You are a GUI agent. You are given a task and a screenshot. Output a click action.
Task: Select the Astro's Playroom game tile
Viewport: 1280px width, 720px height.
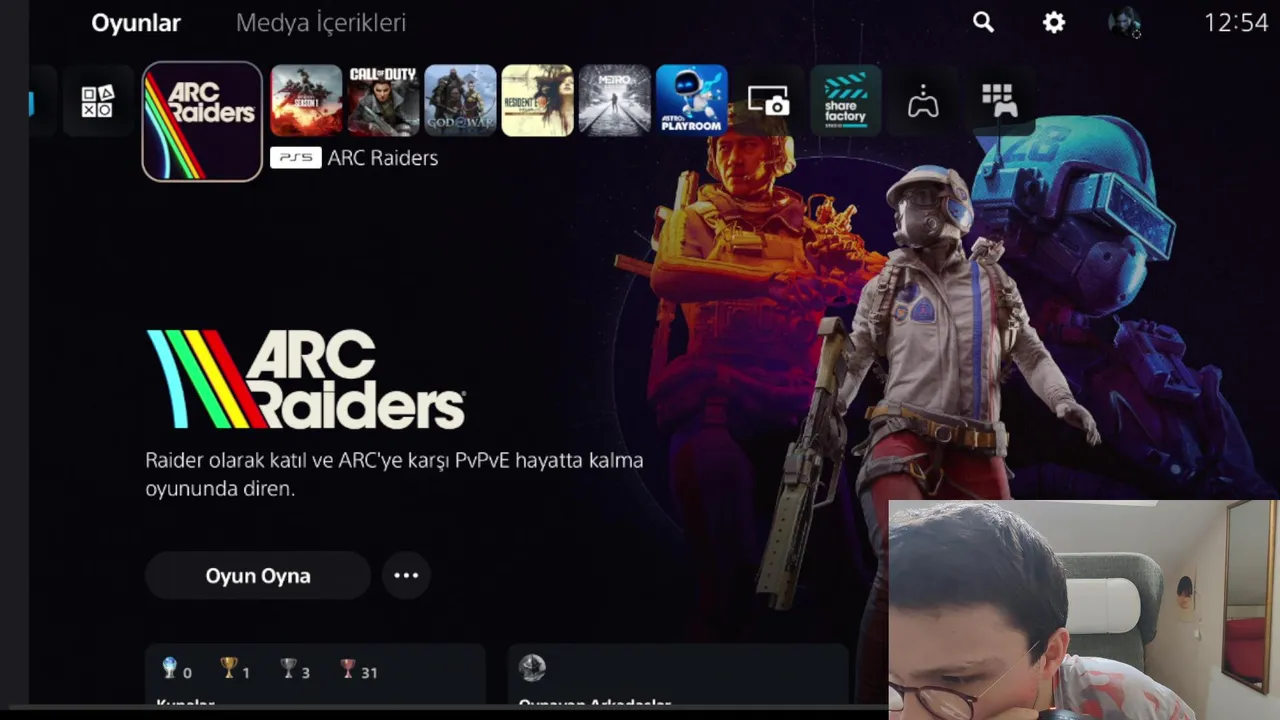pos(691,101)
